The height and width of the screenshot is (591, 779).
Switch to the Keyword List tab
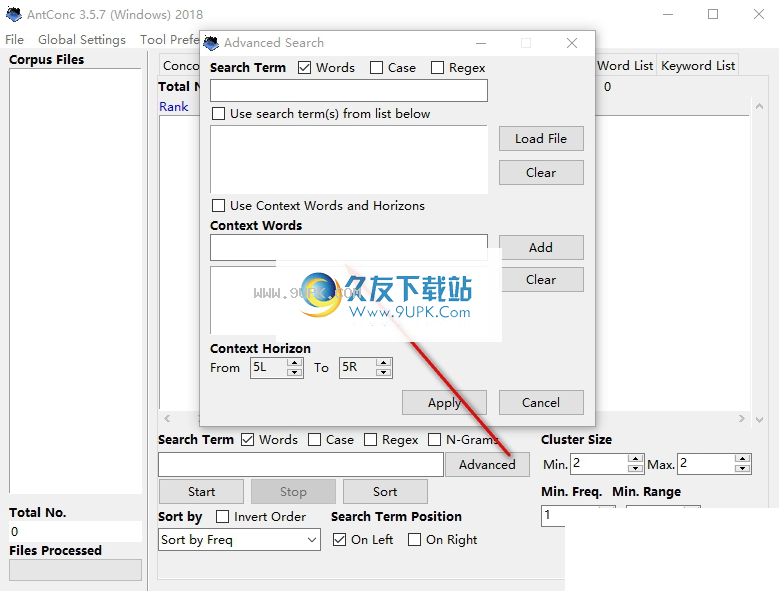click(x=698, y=66)
